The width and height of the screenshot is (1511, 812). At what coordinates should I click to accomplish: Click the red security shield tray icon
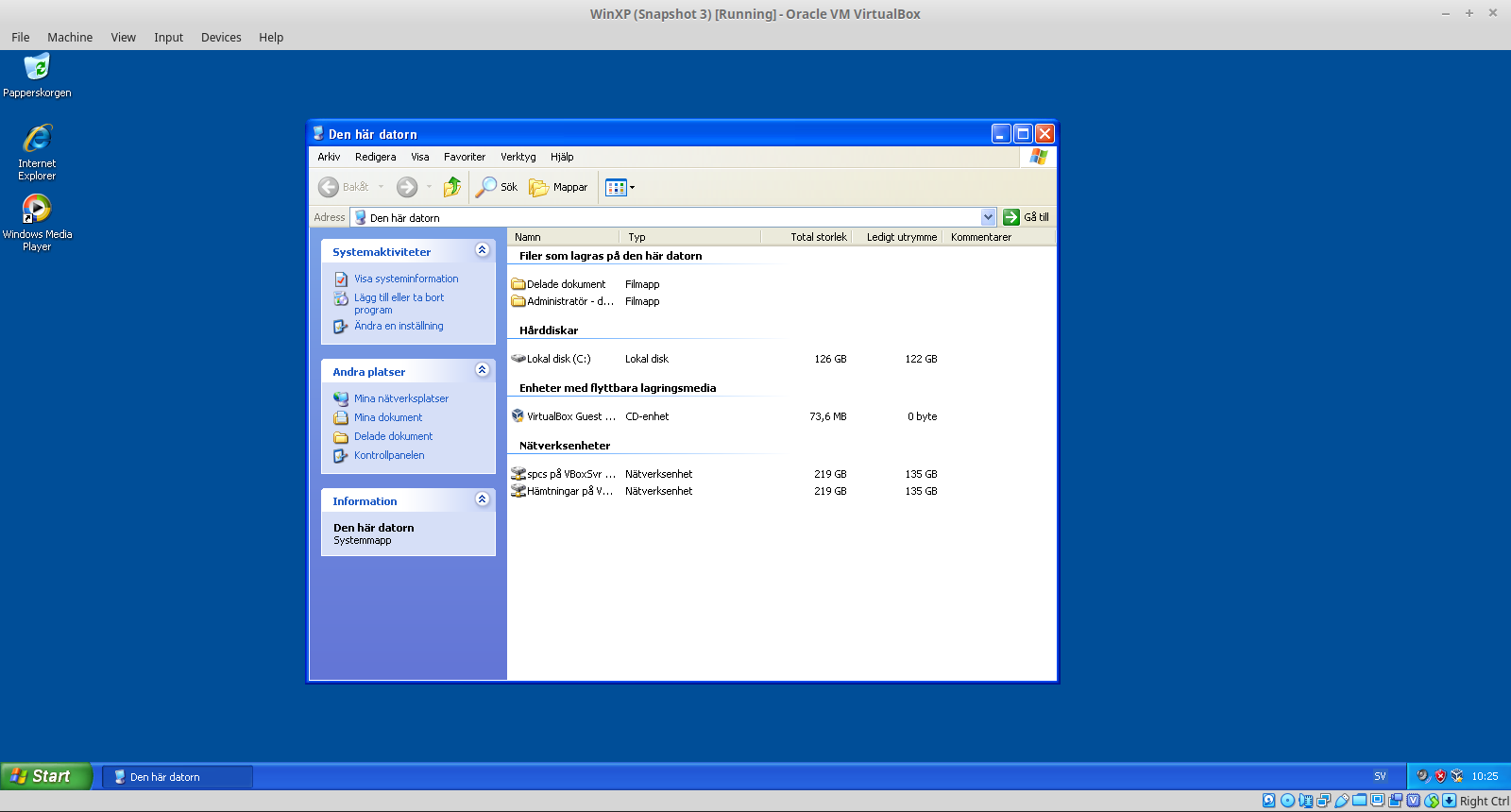(1440, 776)
